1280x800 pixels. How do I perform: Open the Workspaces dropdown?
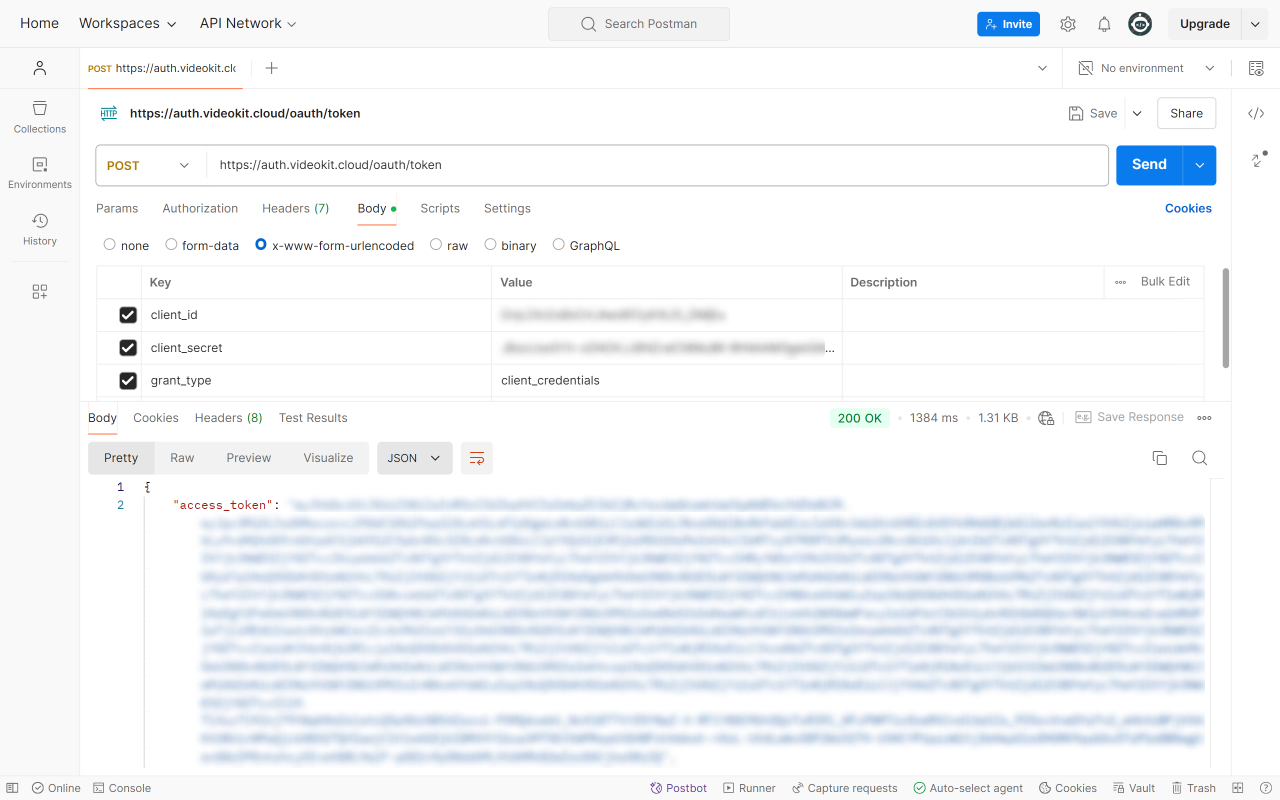tap(128, 23)
